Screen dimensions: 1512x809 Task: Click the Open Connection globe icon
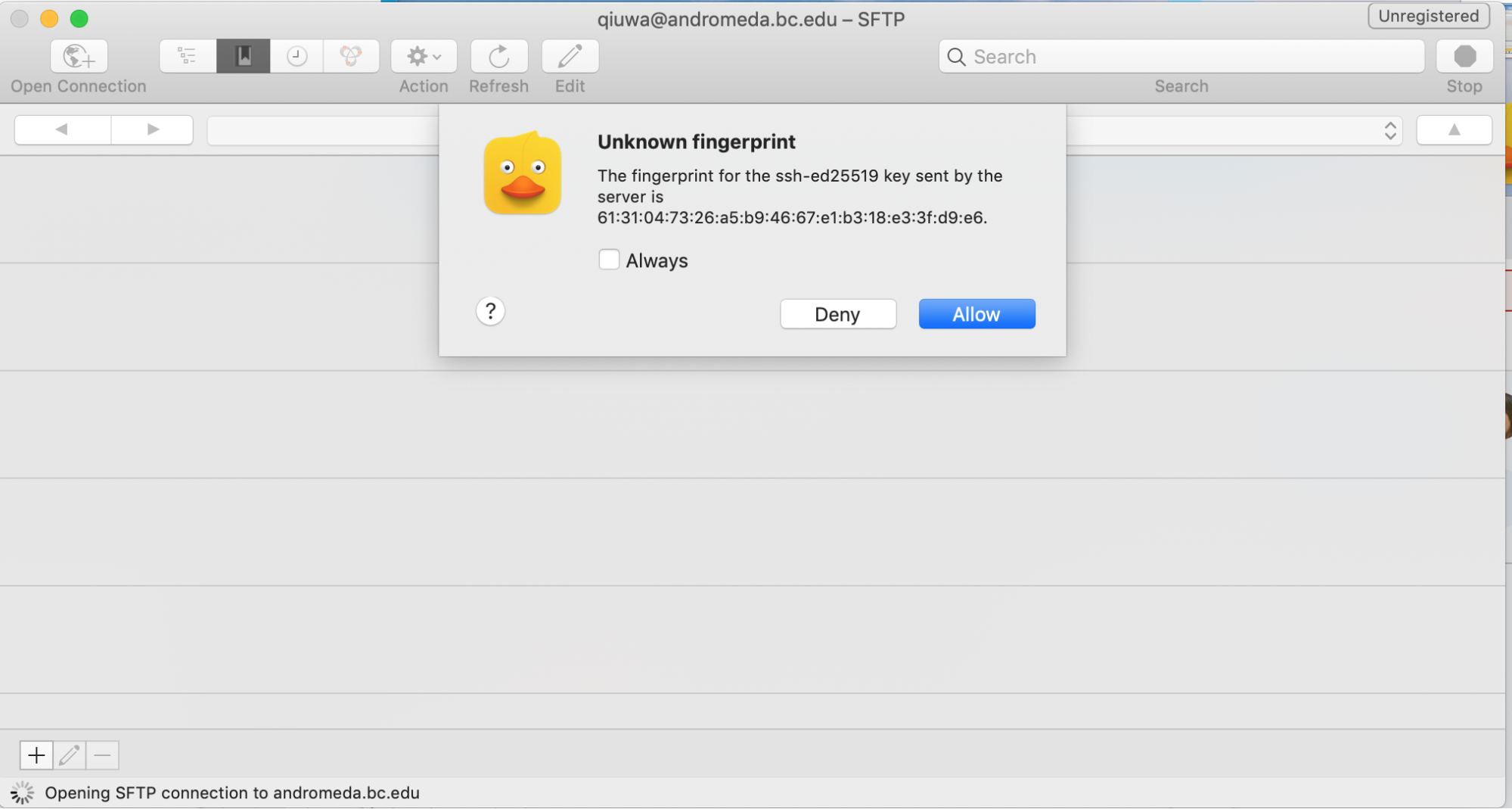click(79, 56)
